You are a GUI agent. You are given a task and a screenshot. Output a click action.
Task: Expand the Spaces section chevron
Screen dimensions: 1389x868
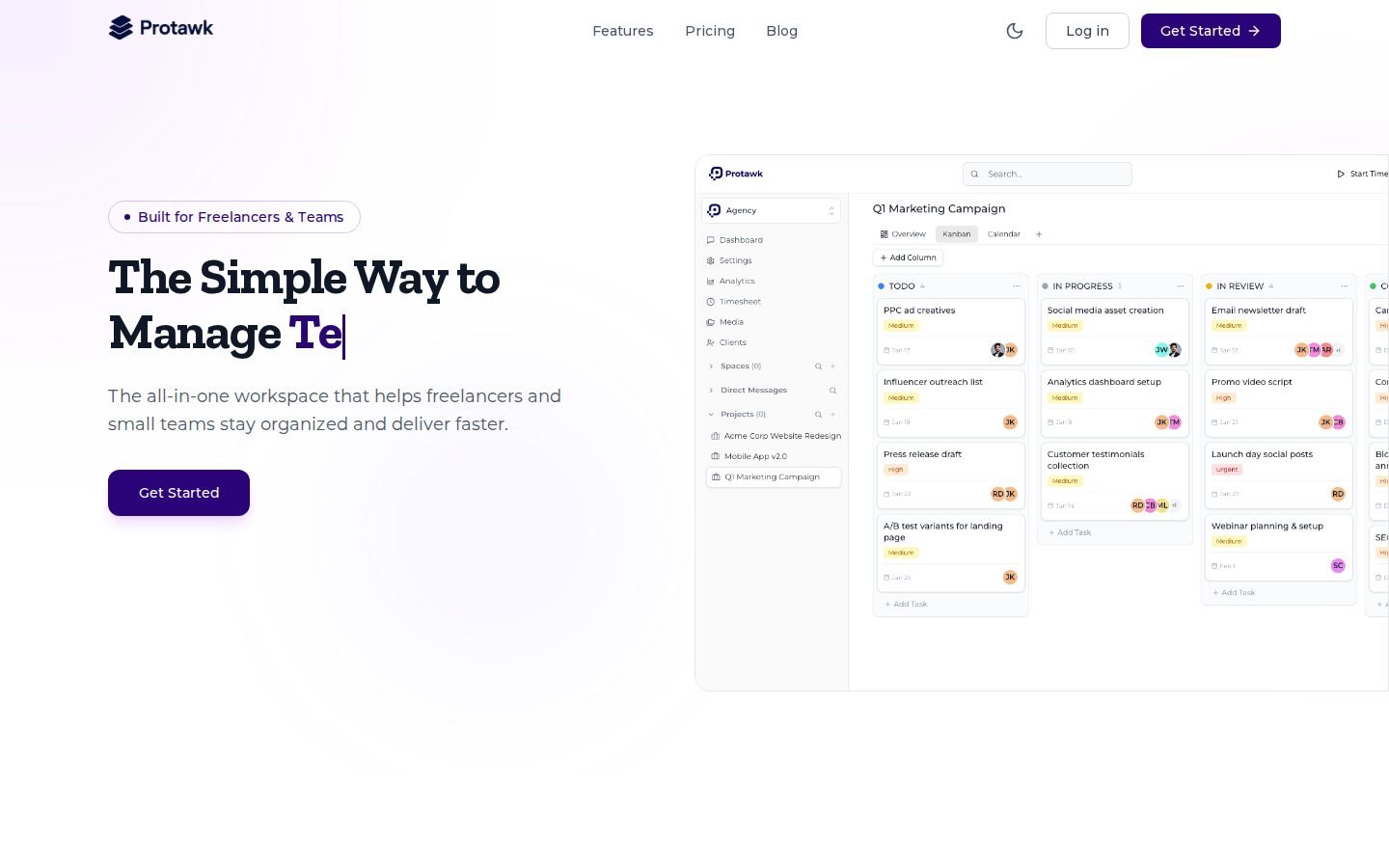[x=711, y=366]
